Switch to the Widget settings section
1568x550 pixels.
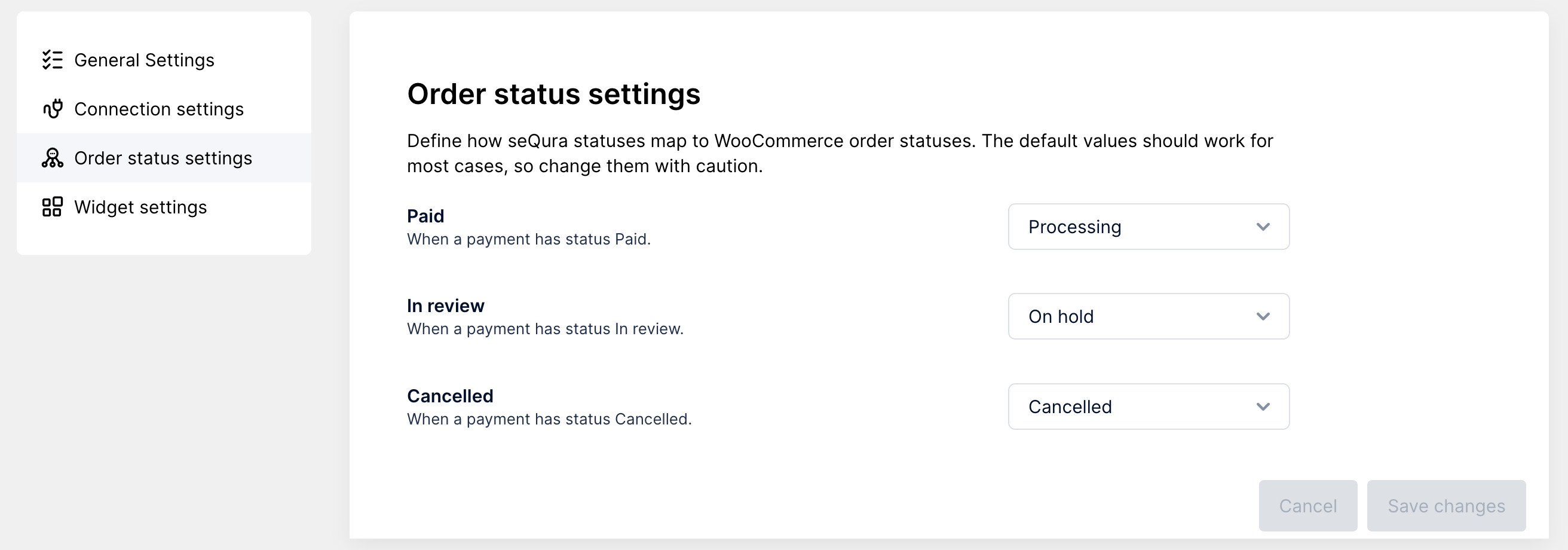tap(140, 207)
